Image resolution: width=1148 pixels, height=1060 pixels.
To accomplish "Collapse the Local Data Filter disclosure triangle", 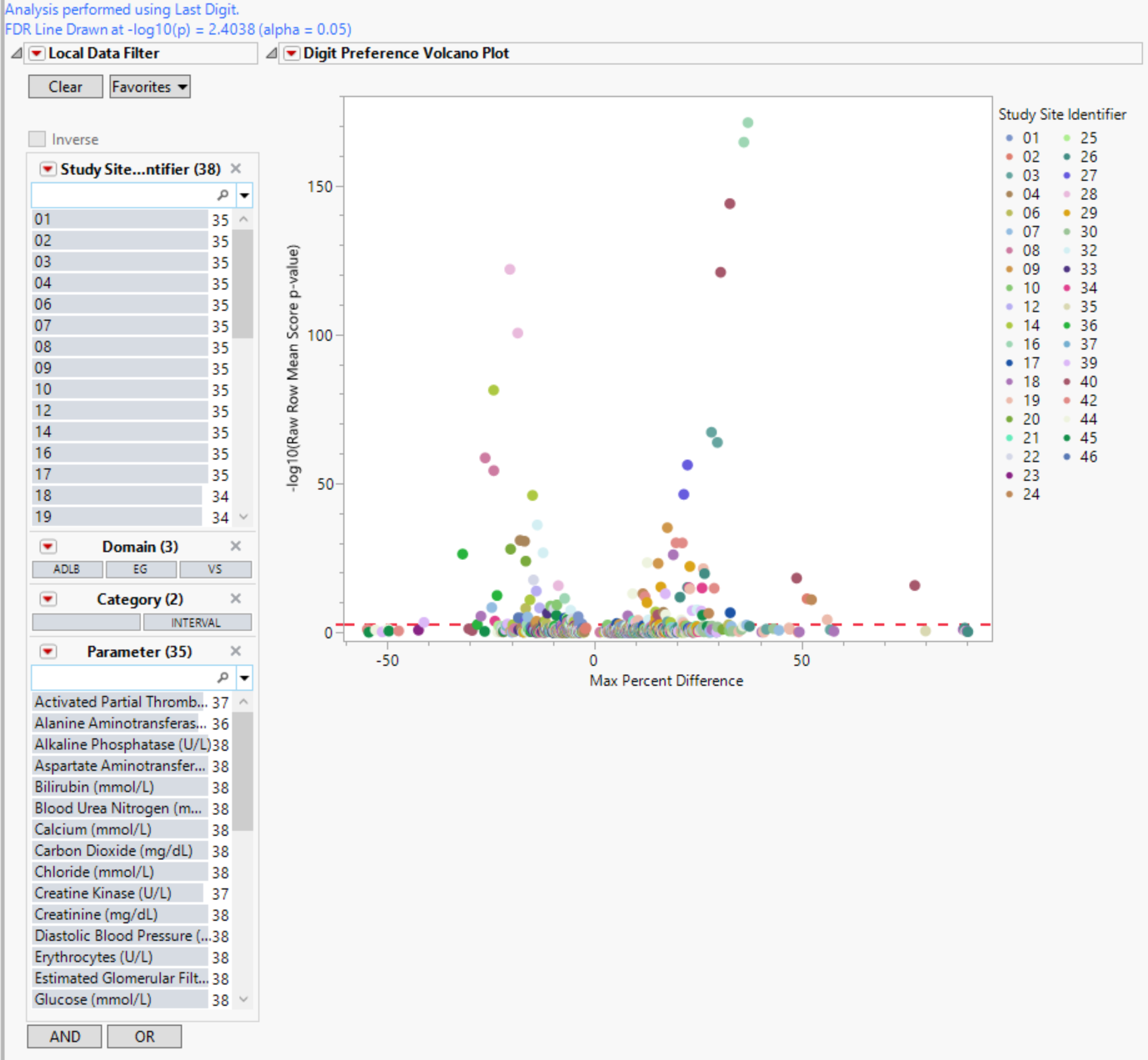I will pos(17,53).
